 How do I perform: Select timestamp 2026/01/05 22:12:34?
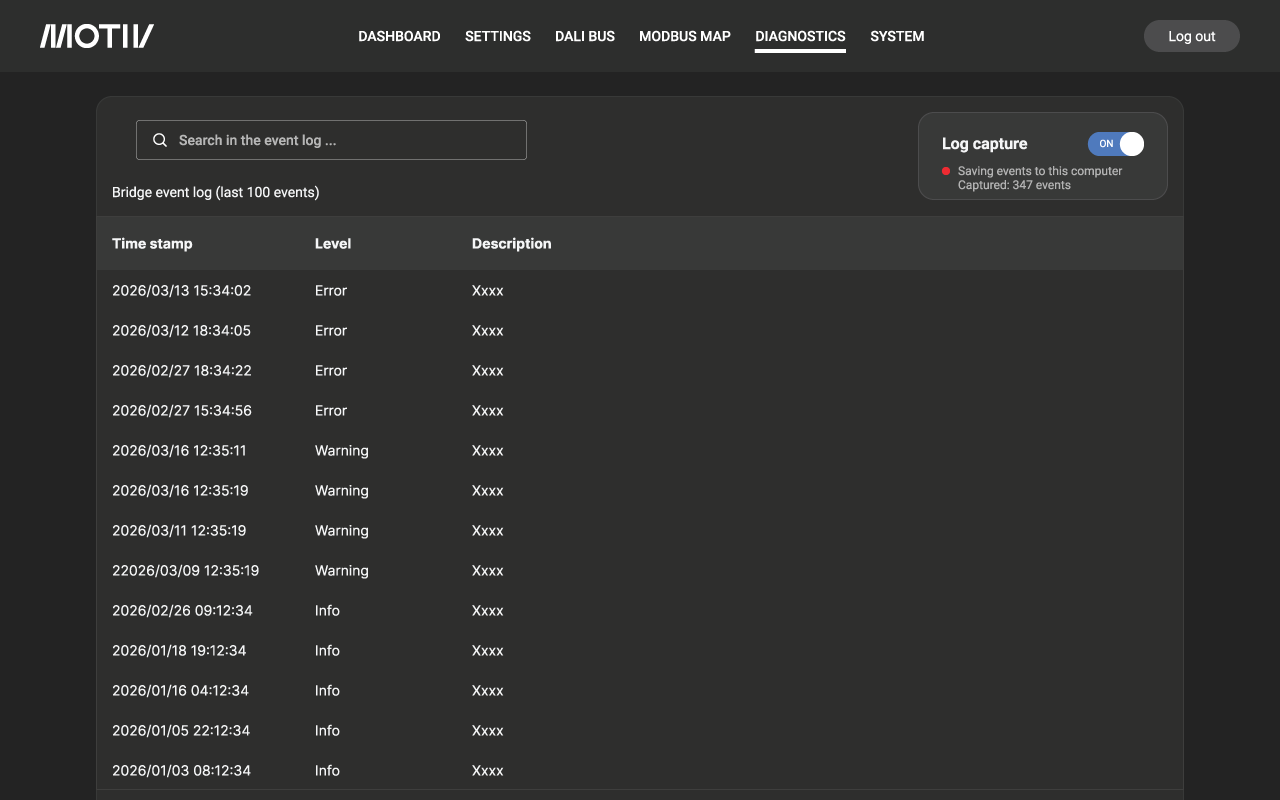pos(181,730)
